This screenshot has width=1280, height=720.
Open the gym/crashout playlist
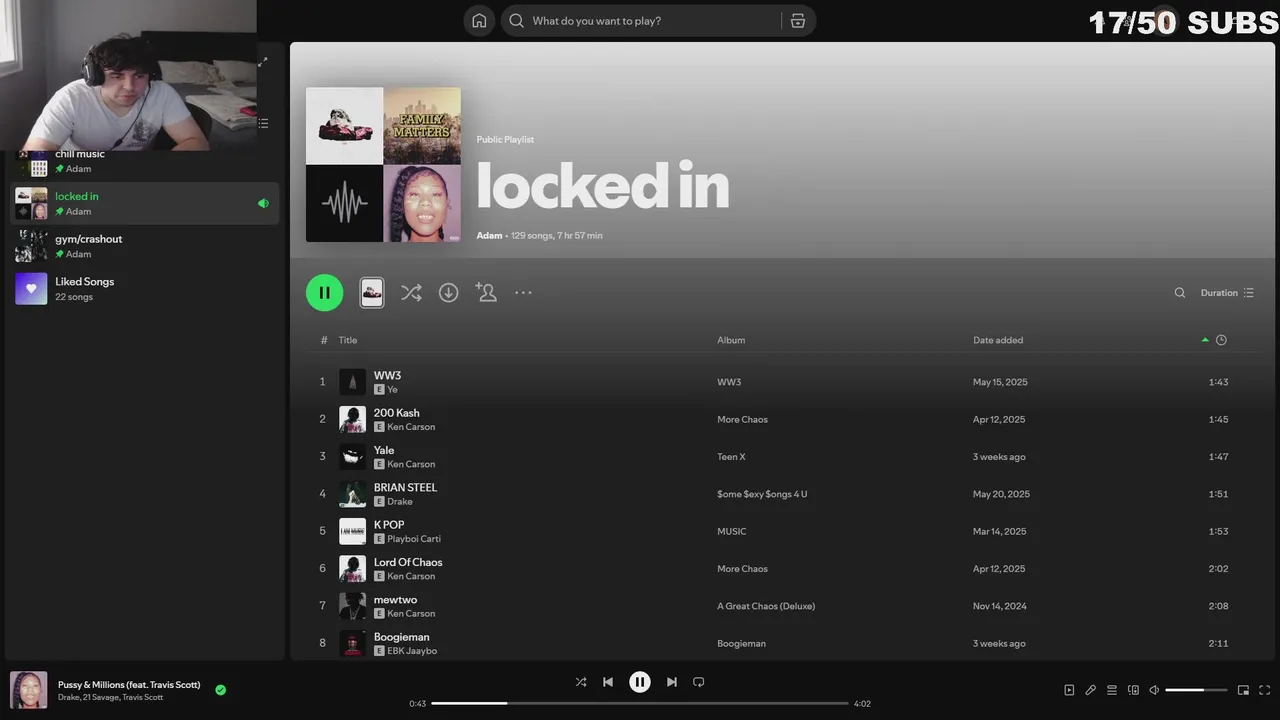[x=145, y=246]
